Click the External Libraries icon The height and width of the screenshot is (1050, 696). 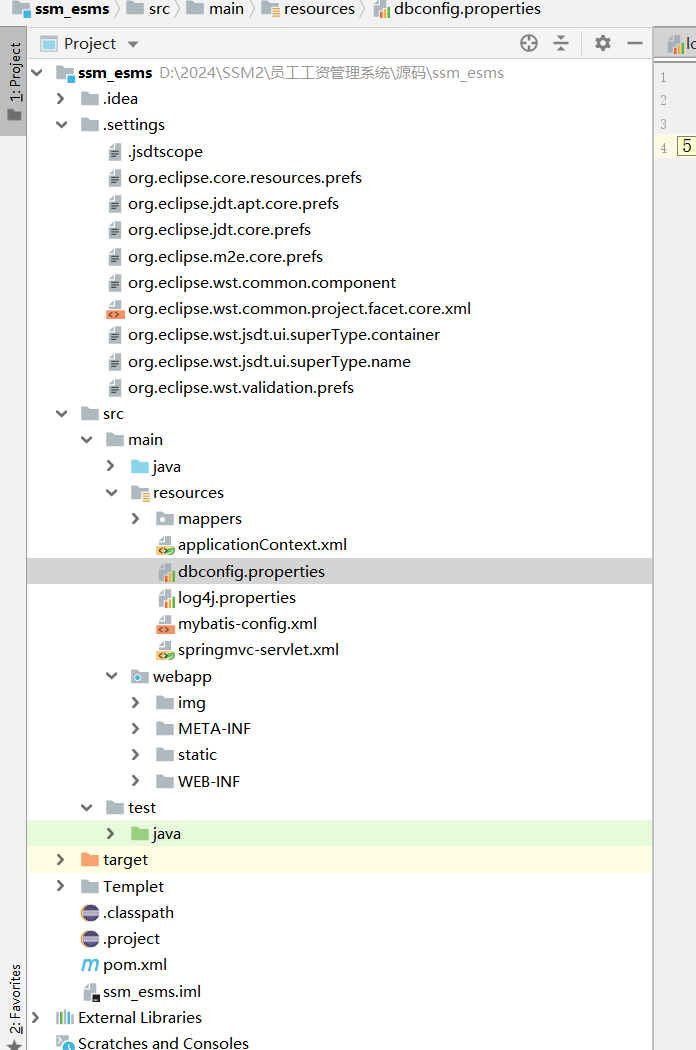(x=65, y=1018)
